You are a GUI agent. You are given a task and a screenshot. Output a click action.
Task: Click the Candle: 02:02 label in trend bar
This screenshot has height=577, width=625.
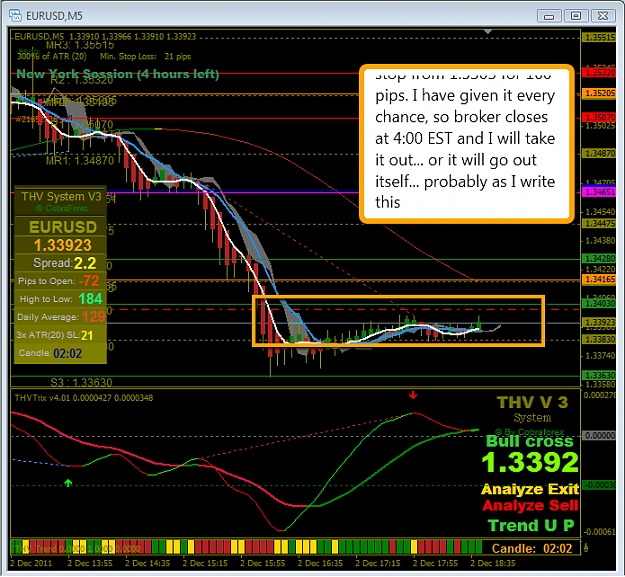pyautogui.click(x=532, y=549)
